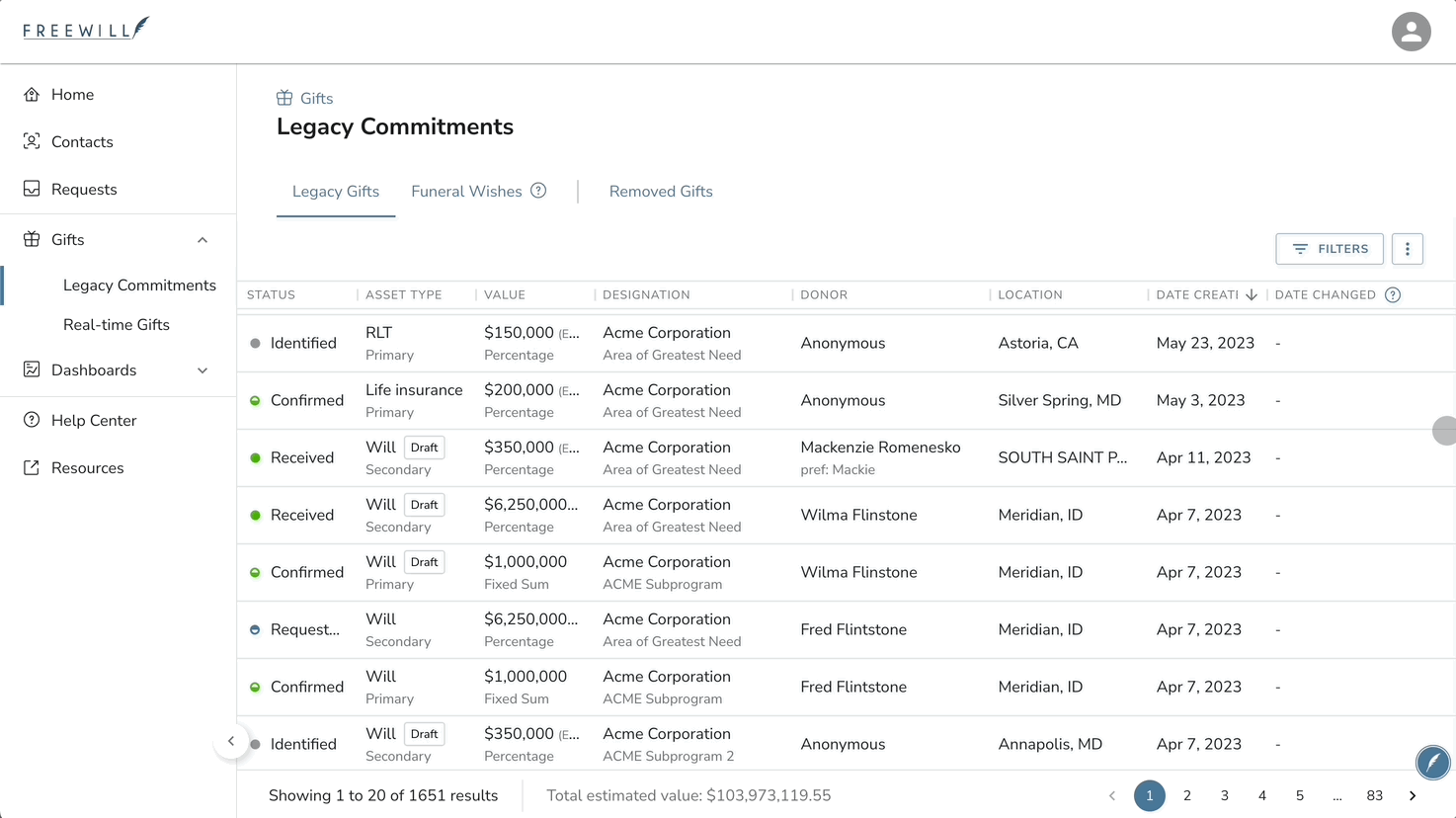Click the Life insurance asset type cell

tap(414, 390)
